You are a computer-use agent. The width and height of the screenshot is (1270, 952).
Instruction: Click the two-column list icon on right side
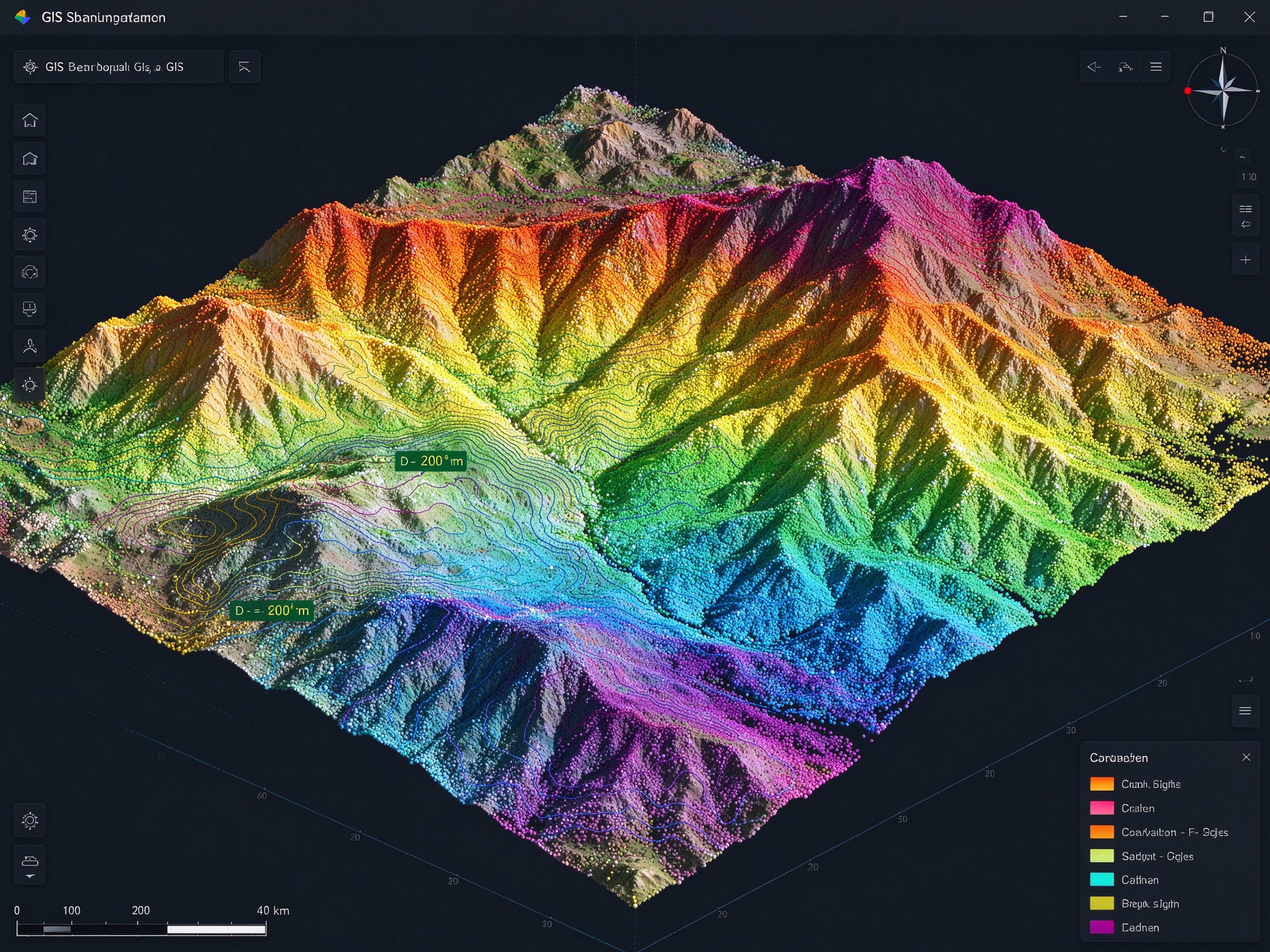pos(1245,209)
